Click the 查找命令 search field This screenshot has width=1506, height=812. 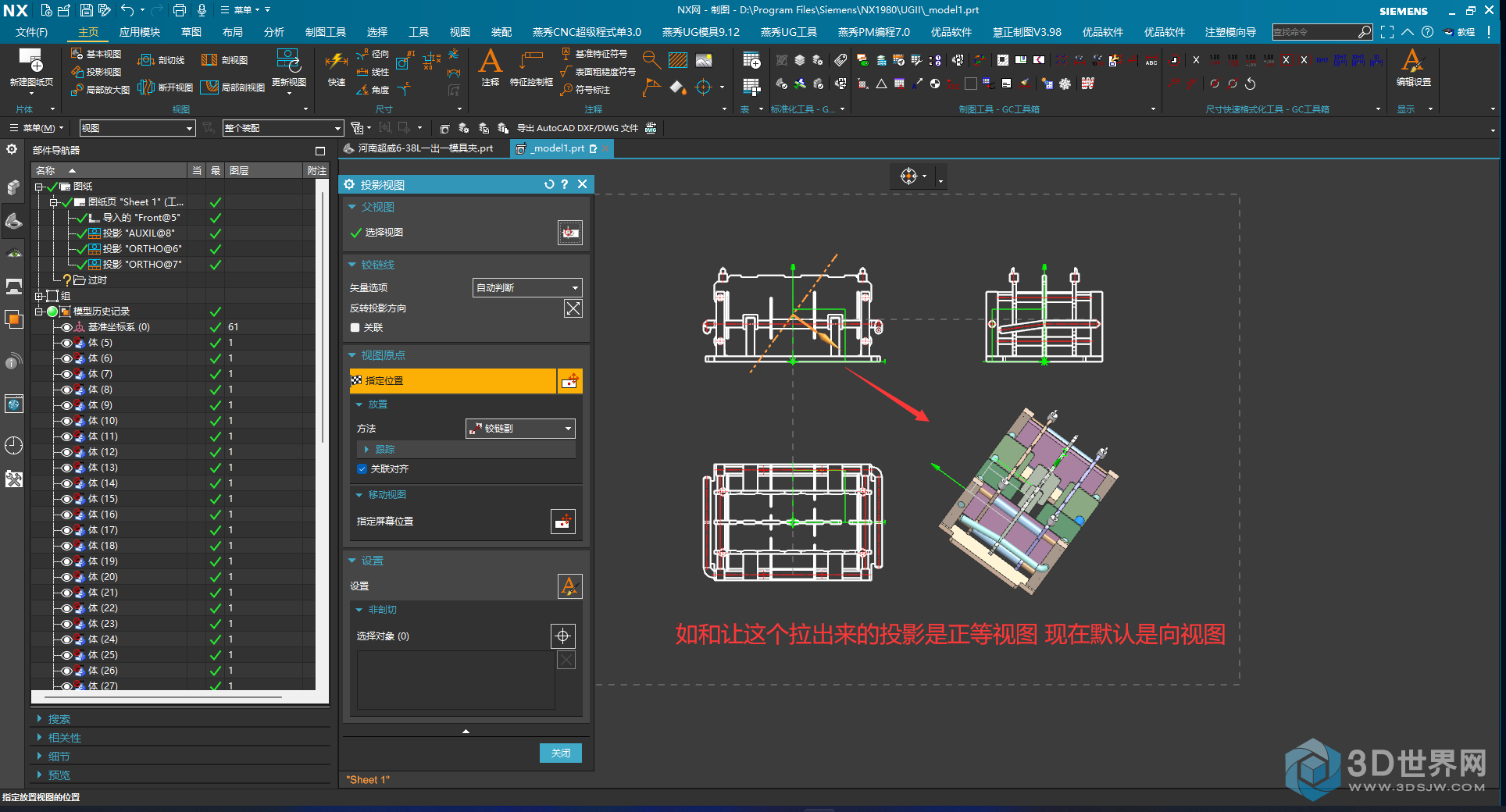click(1315, 32)
